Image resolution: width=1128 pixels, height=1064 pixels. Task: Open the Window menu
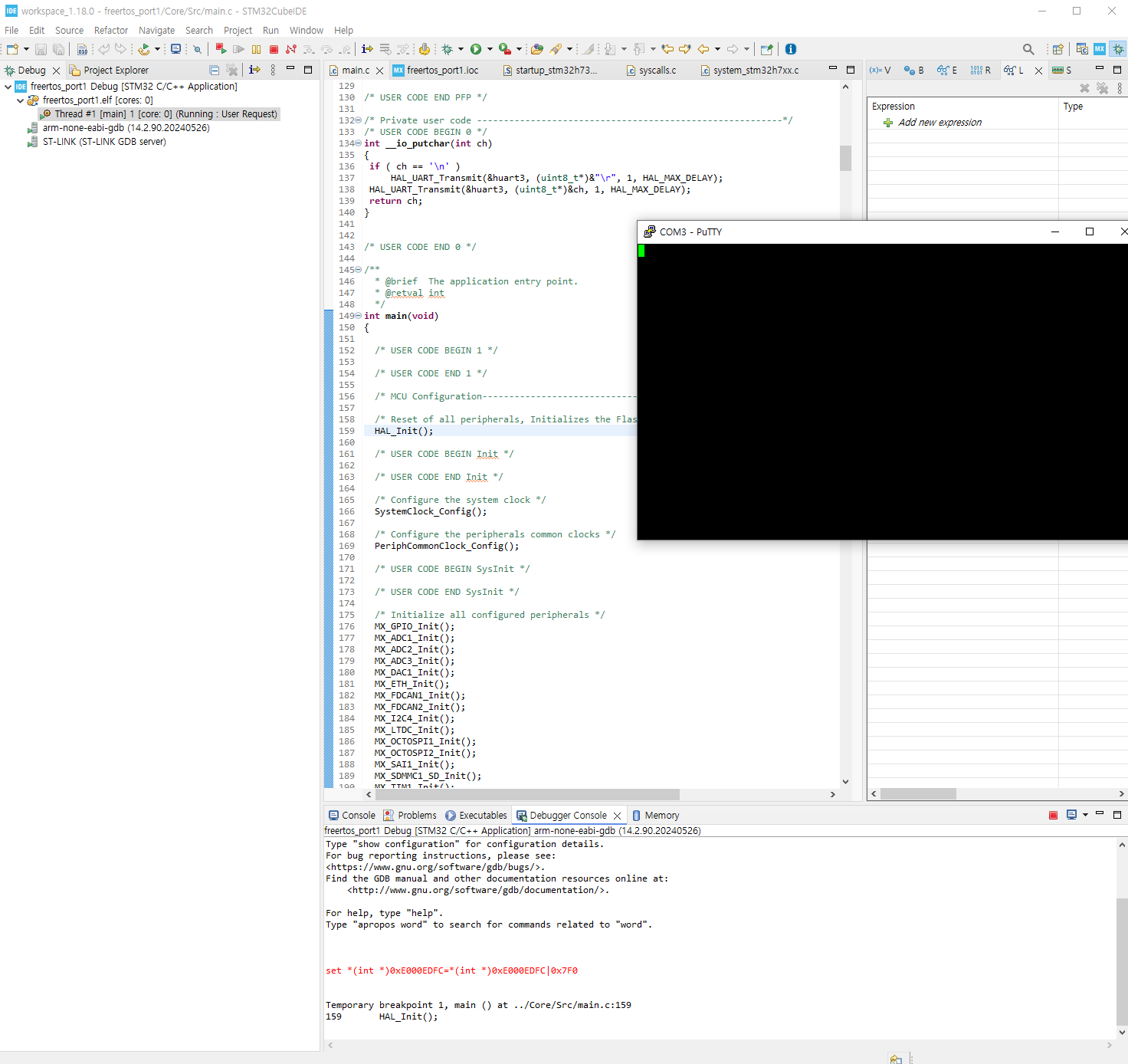pos(307,31)
